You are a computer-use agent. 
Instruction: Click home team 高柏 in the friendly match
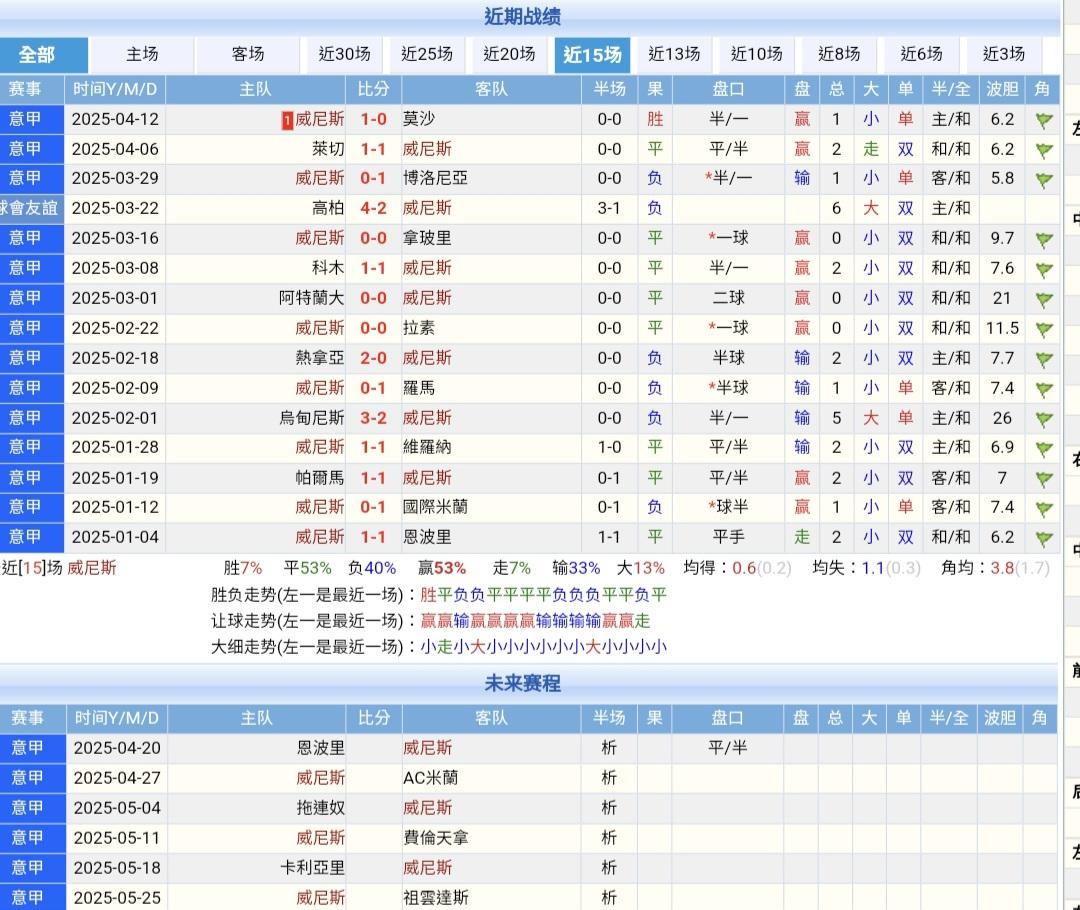coord(328,208)
